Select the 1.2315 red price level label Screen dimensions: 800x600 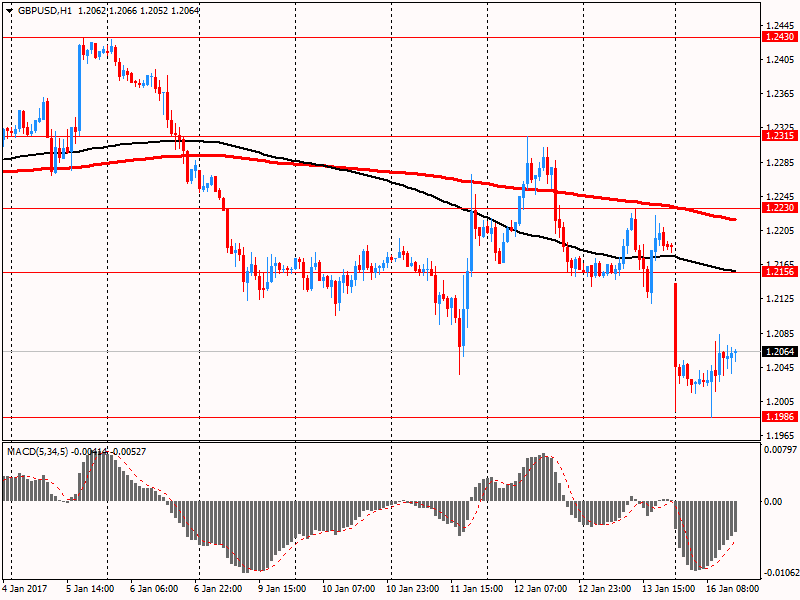(780, 136)
